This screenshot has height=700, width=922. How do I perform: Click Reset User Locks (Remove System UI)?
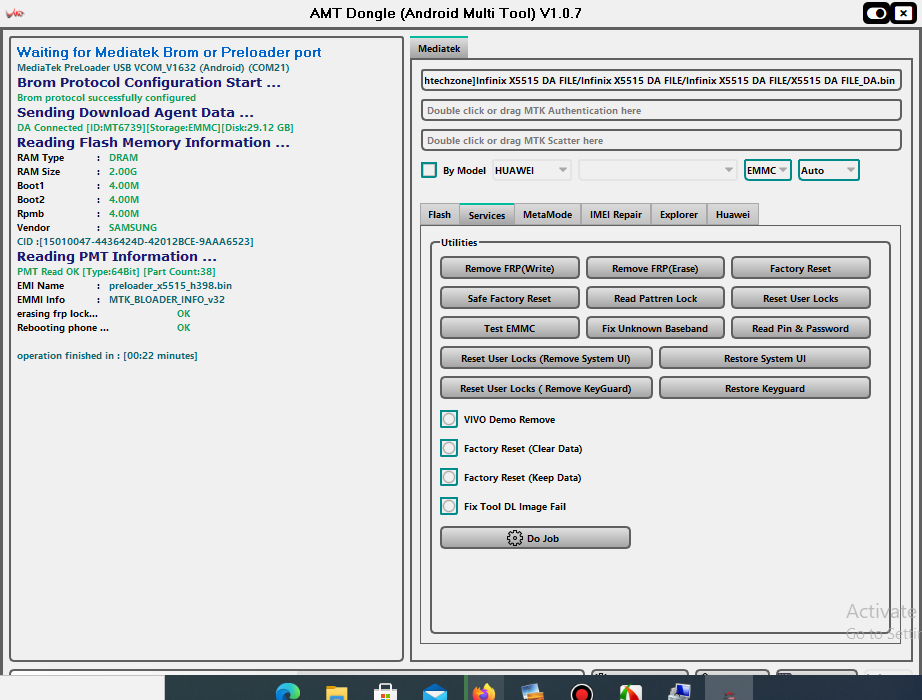[546, 358]
